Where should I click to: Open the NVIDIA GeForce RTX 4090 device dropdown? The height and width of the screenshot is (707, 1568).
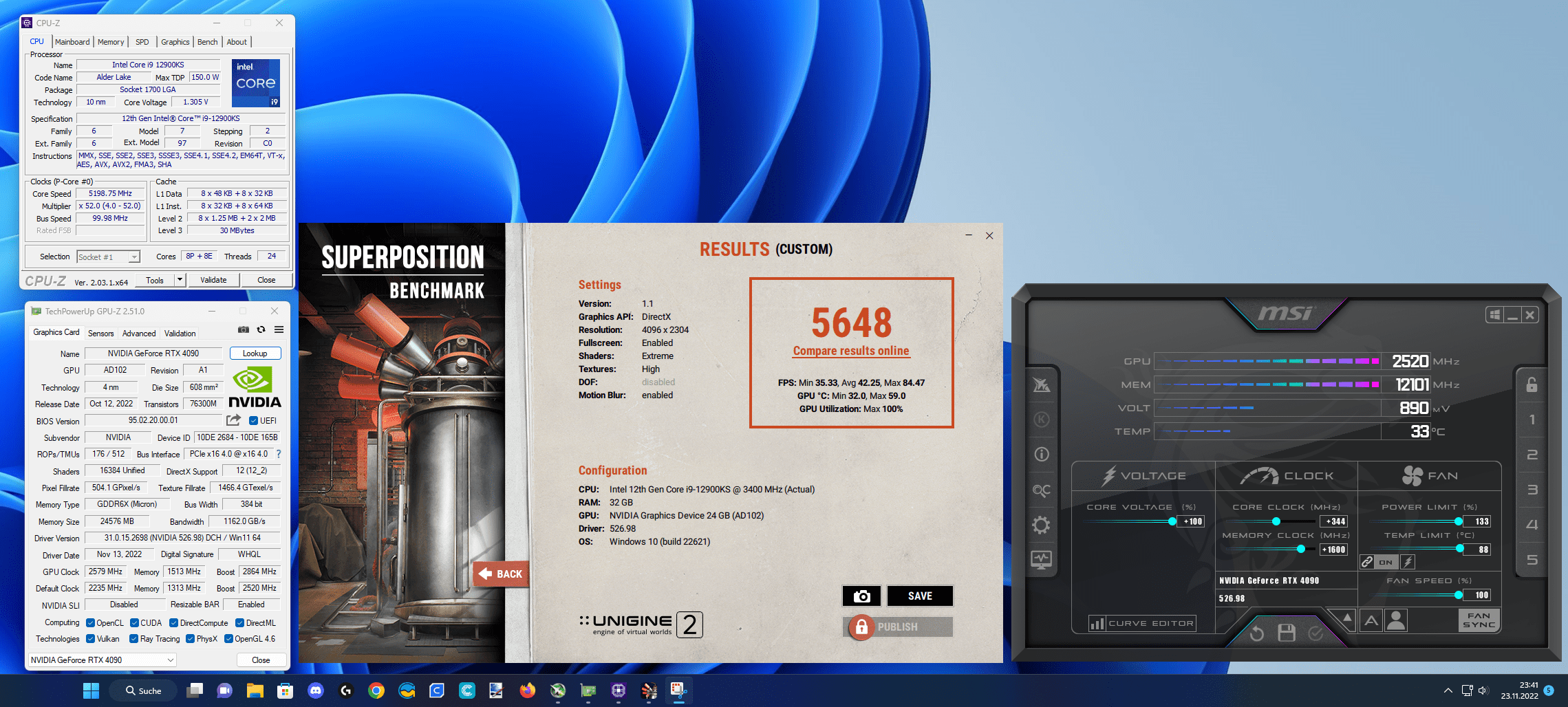(x=102, y=660)
